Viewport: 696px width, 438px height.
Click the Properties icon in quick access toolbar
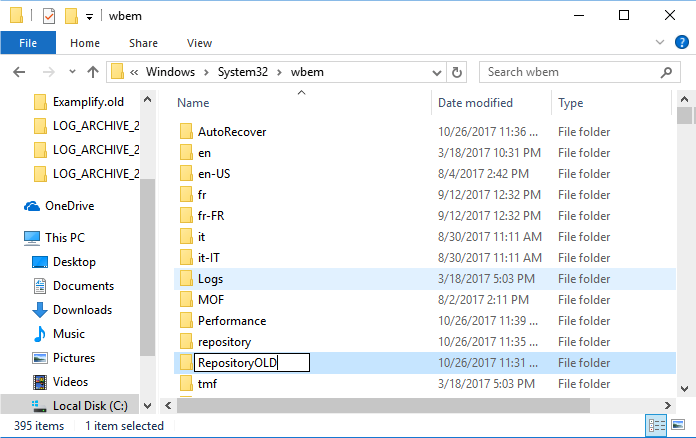click(49, 16)
